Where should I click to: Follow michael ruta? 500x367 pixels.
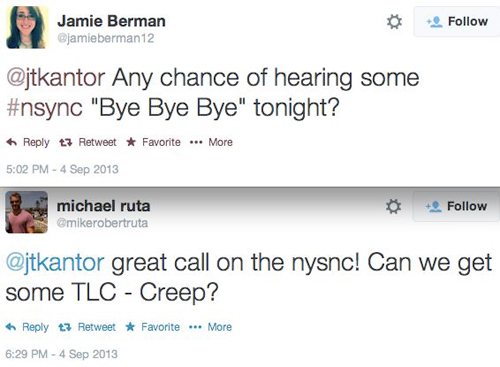pos(456,206)
